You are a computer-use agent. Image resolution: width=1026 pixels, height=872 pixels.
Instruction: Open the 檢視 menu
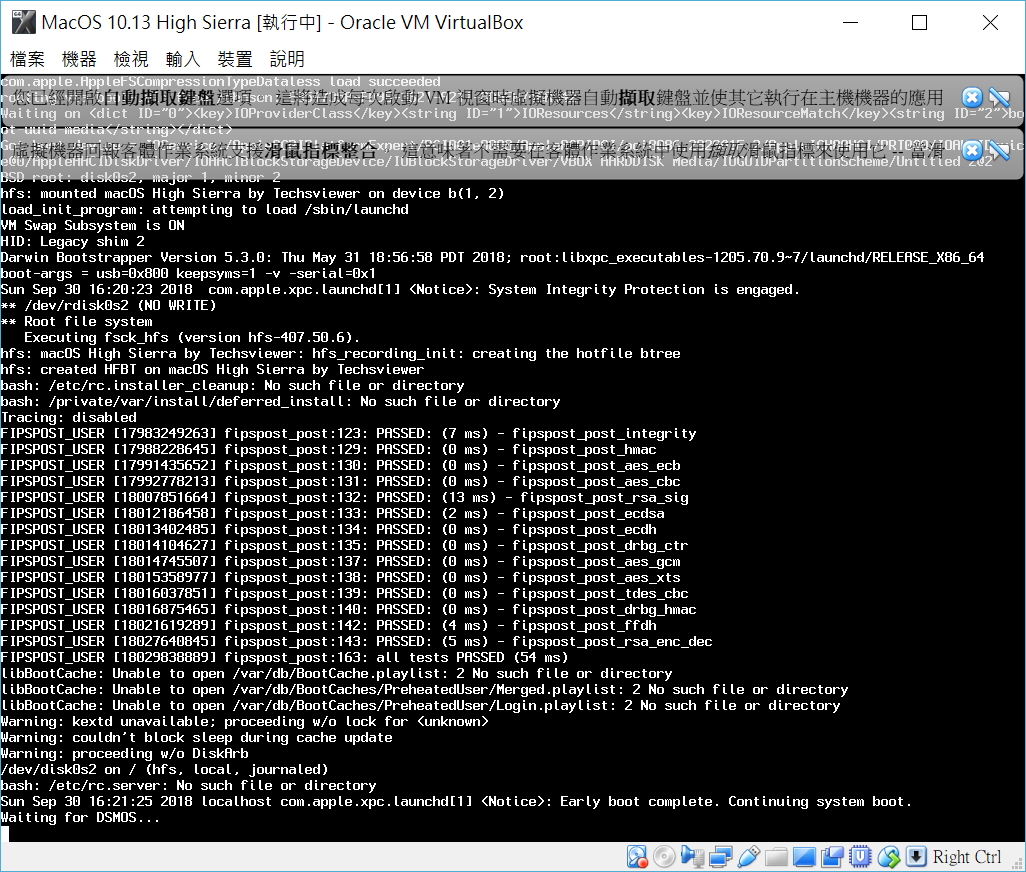coord(132,59)
